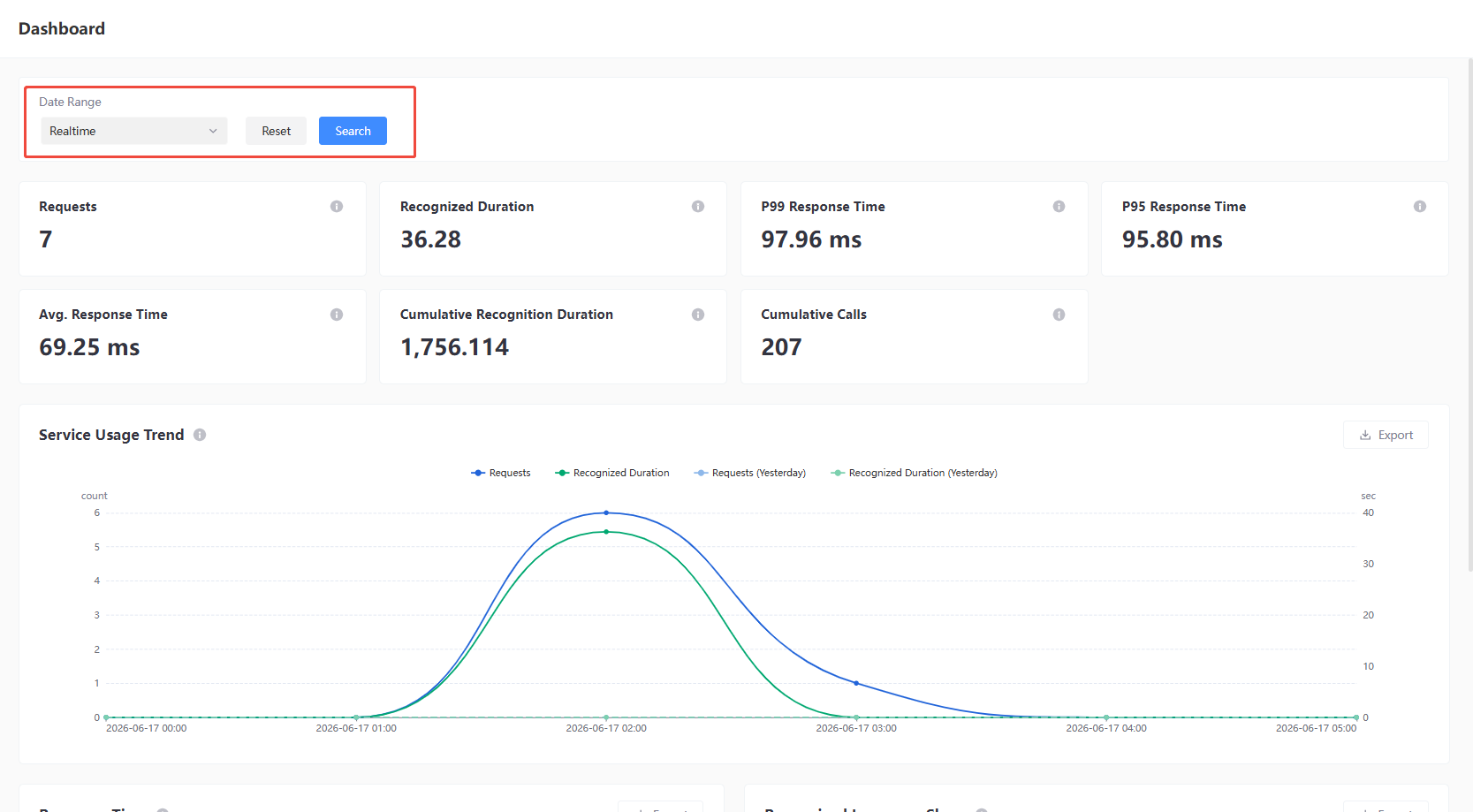The width and height of the screenshot is (1473, 812).
Task: Click the page vertical scrollbar
Action: tap(1469, 315)
